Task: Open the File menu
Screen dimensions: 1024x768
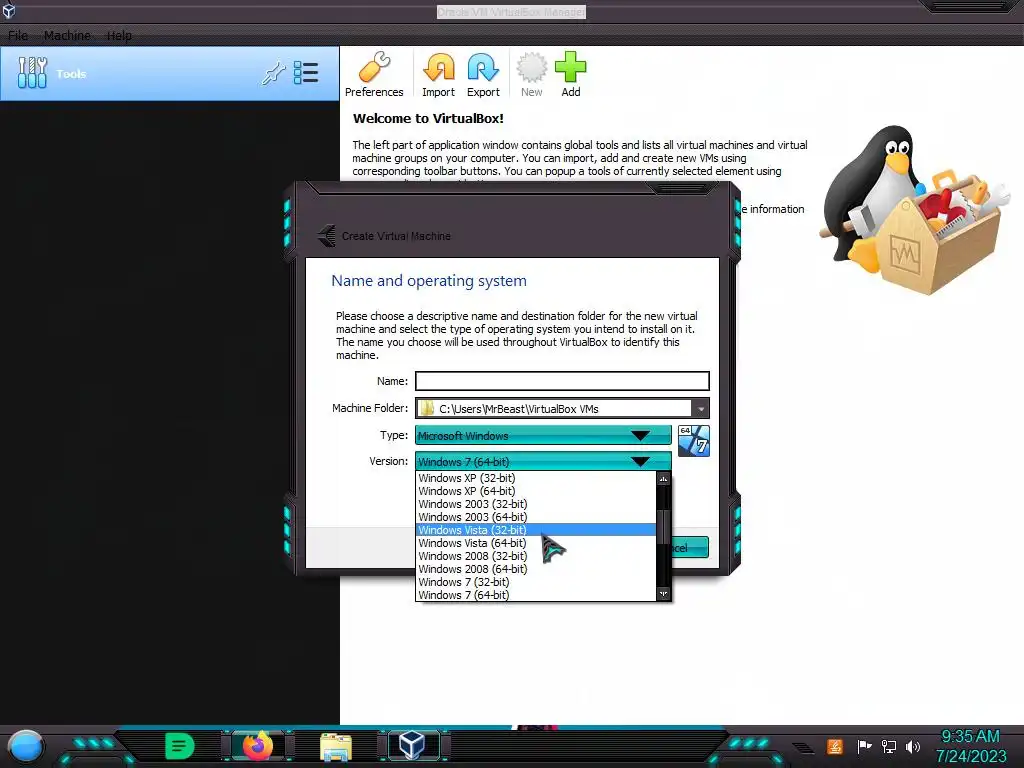Action: click(18, 35)
